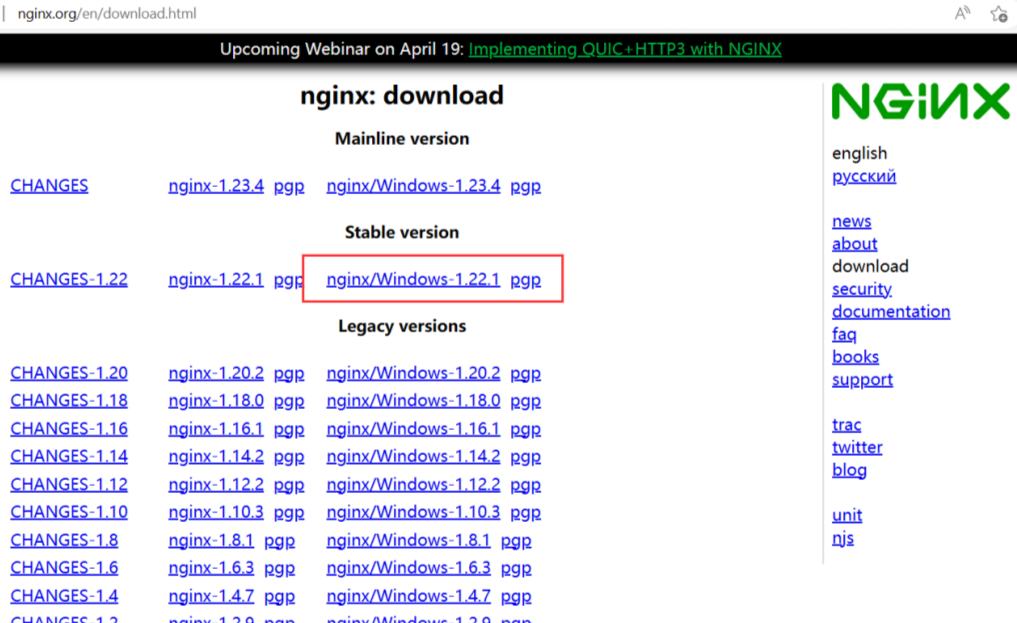Switch site language to русский

point(864,176)
